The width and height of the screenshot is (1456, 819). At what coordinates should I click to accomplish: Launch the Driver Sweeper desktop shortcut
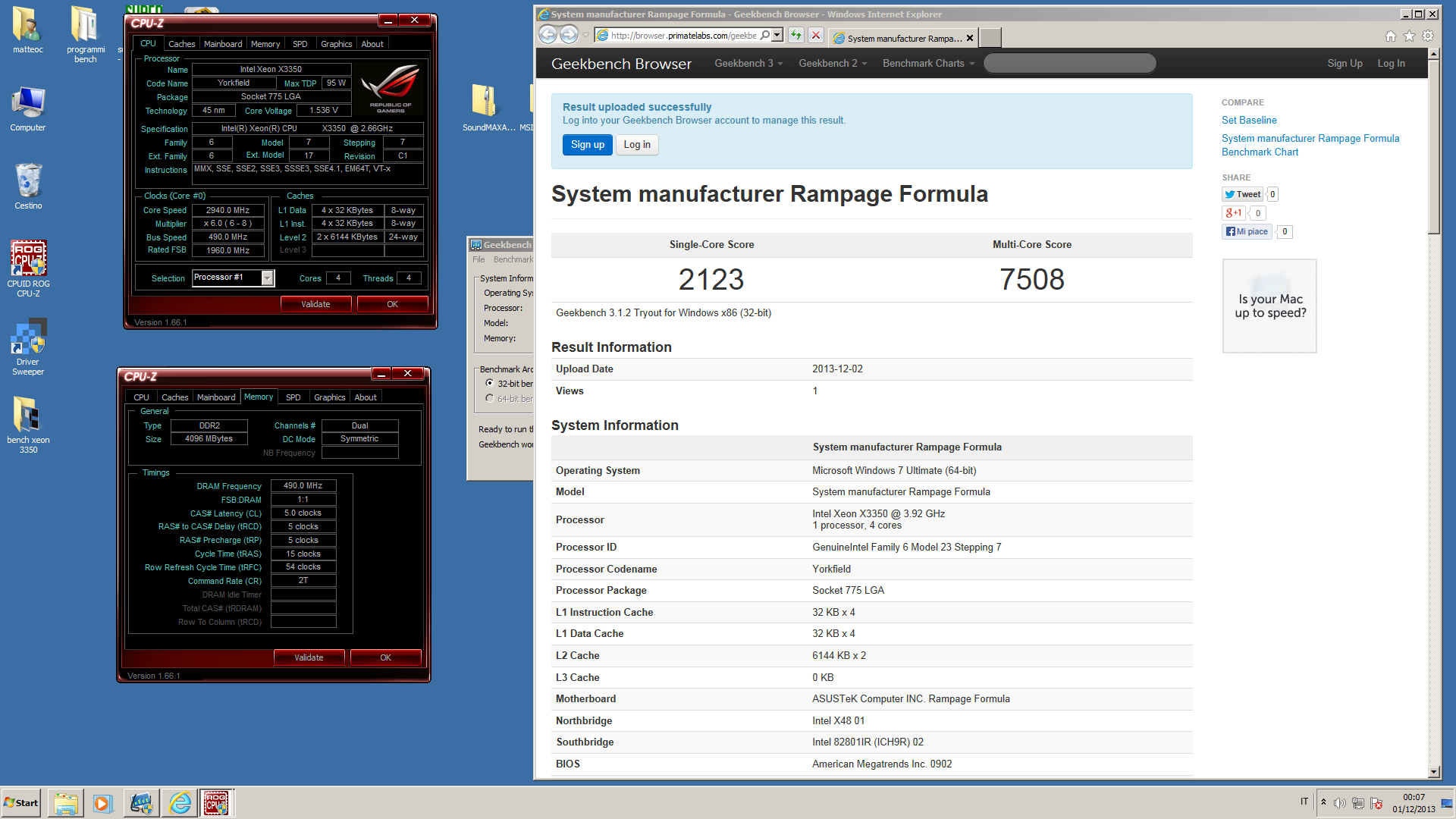pos(28,347)
